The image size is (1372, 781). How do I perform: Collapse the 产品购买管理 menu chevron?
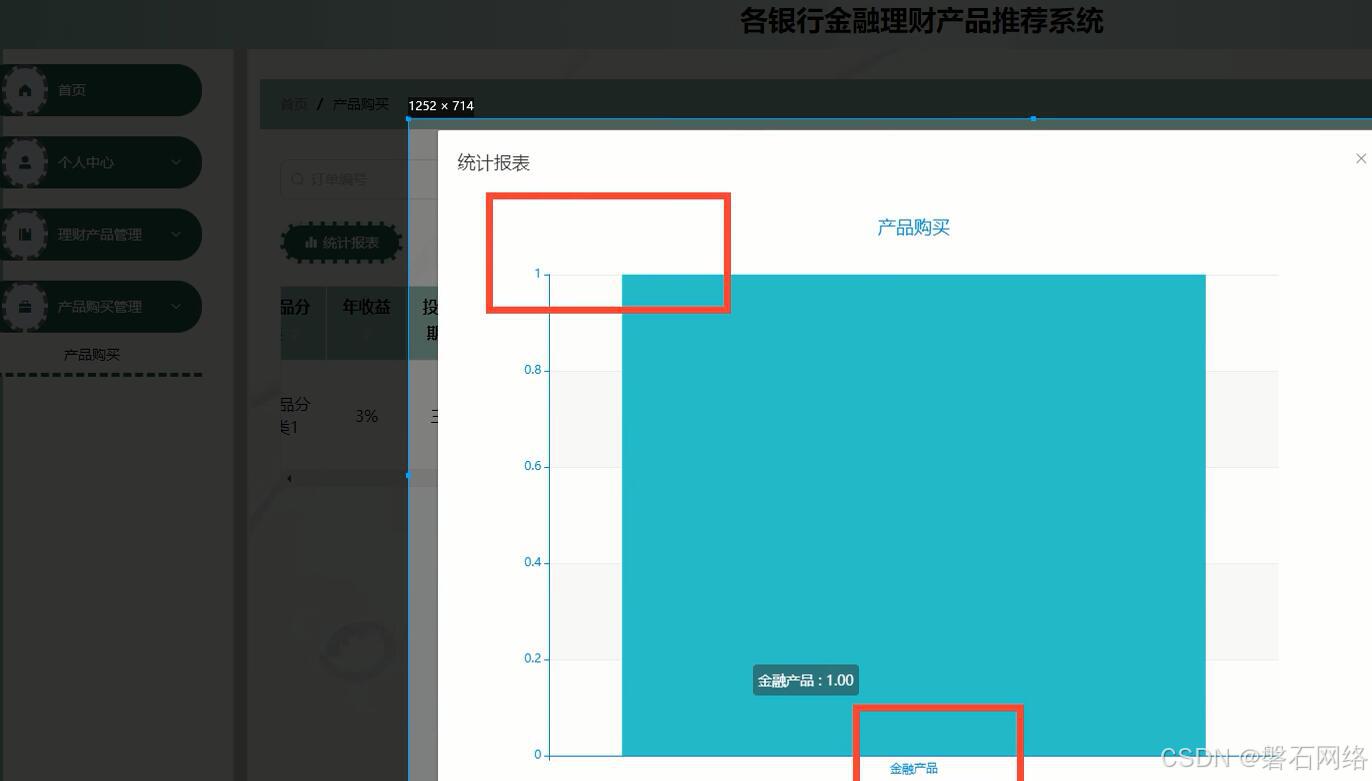pos(177,306)
